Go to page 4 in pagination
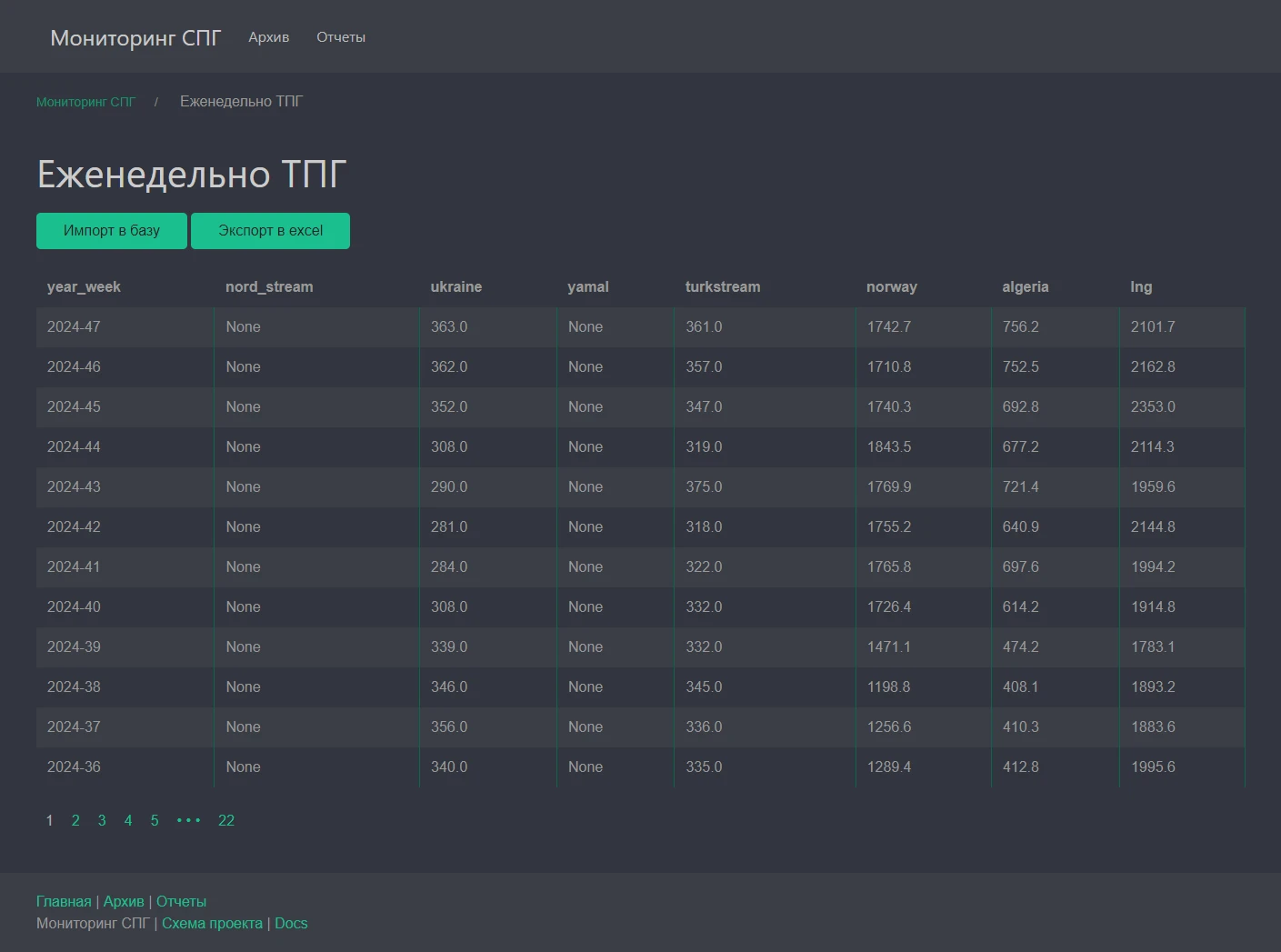 128,820
